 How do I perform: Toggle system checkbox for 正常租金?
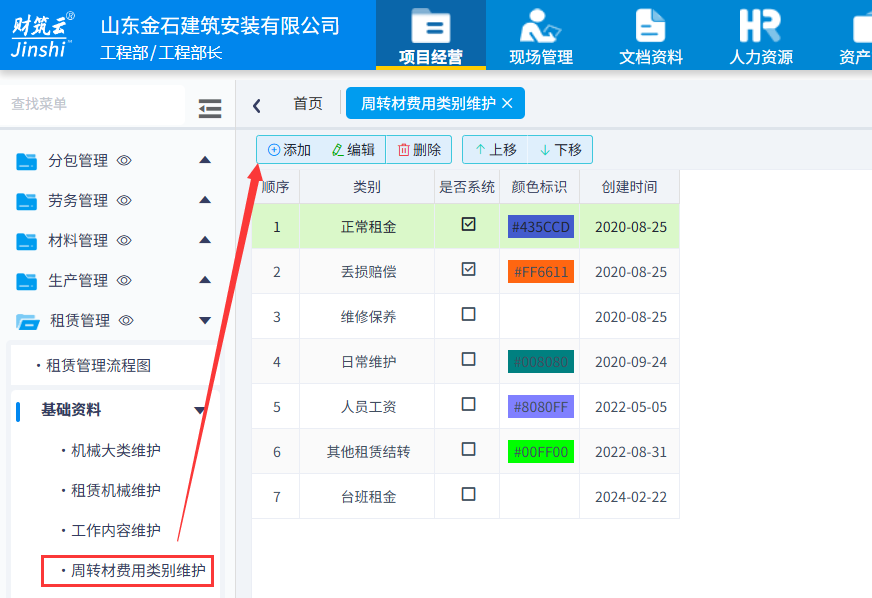pos(468,224)
